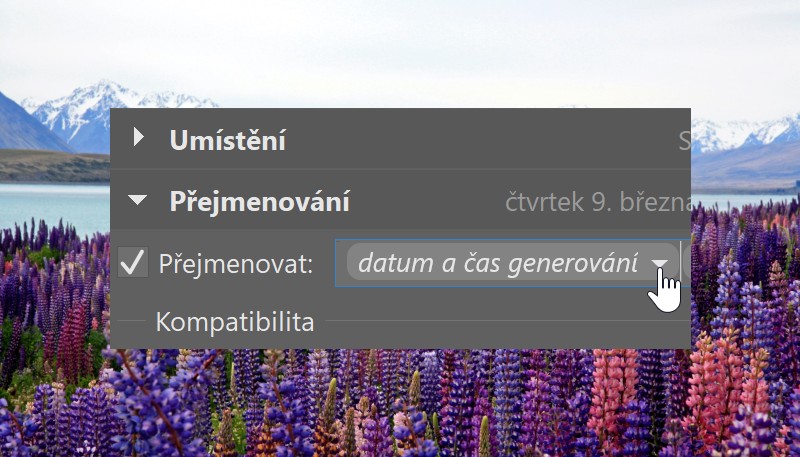Click the Umístění header title

[x=228, y=140]
